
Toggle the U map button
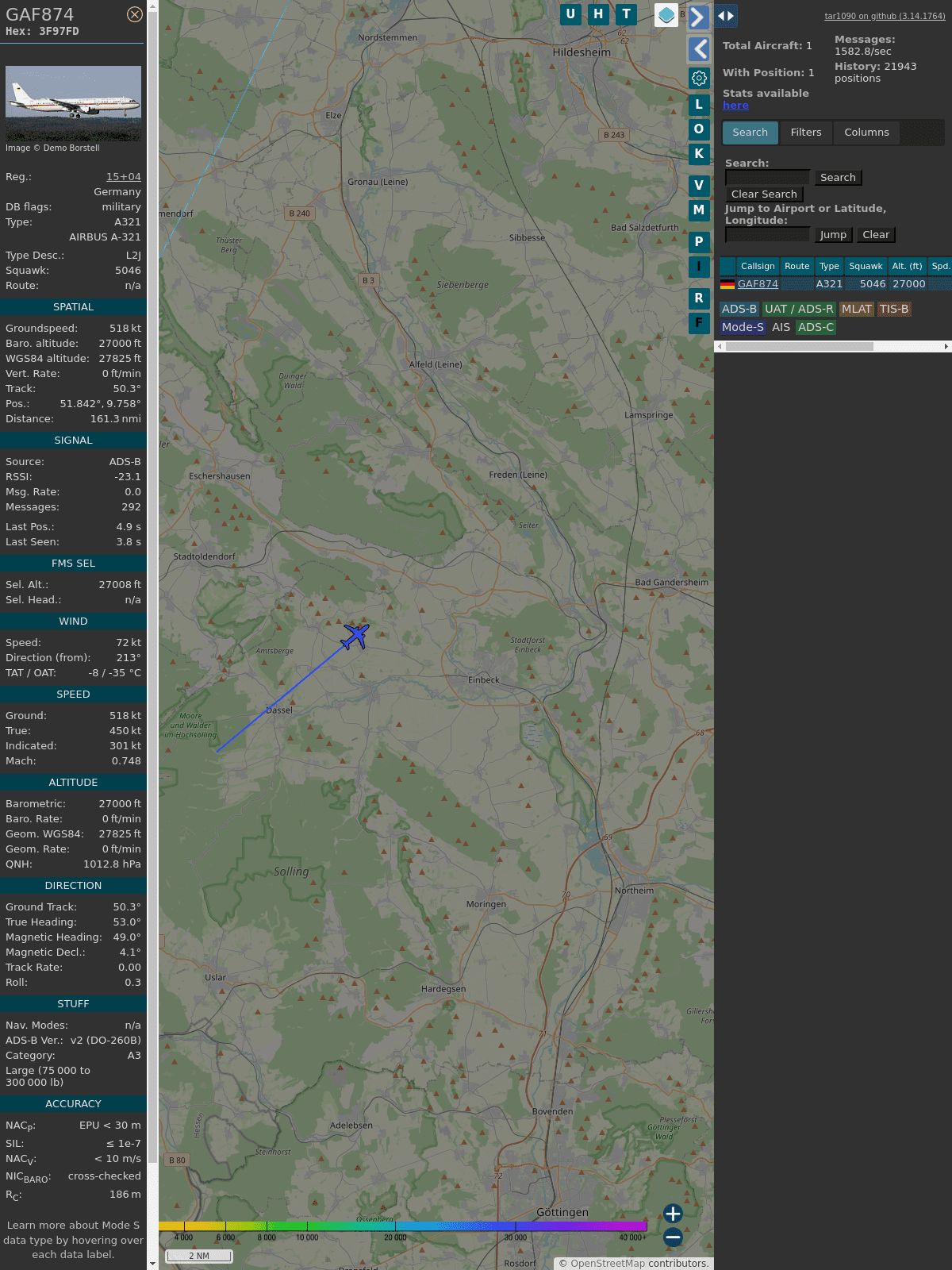(570, 14)
